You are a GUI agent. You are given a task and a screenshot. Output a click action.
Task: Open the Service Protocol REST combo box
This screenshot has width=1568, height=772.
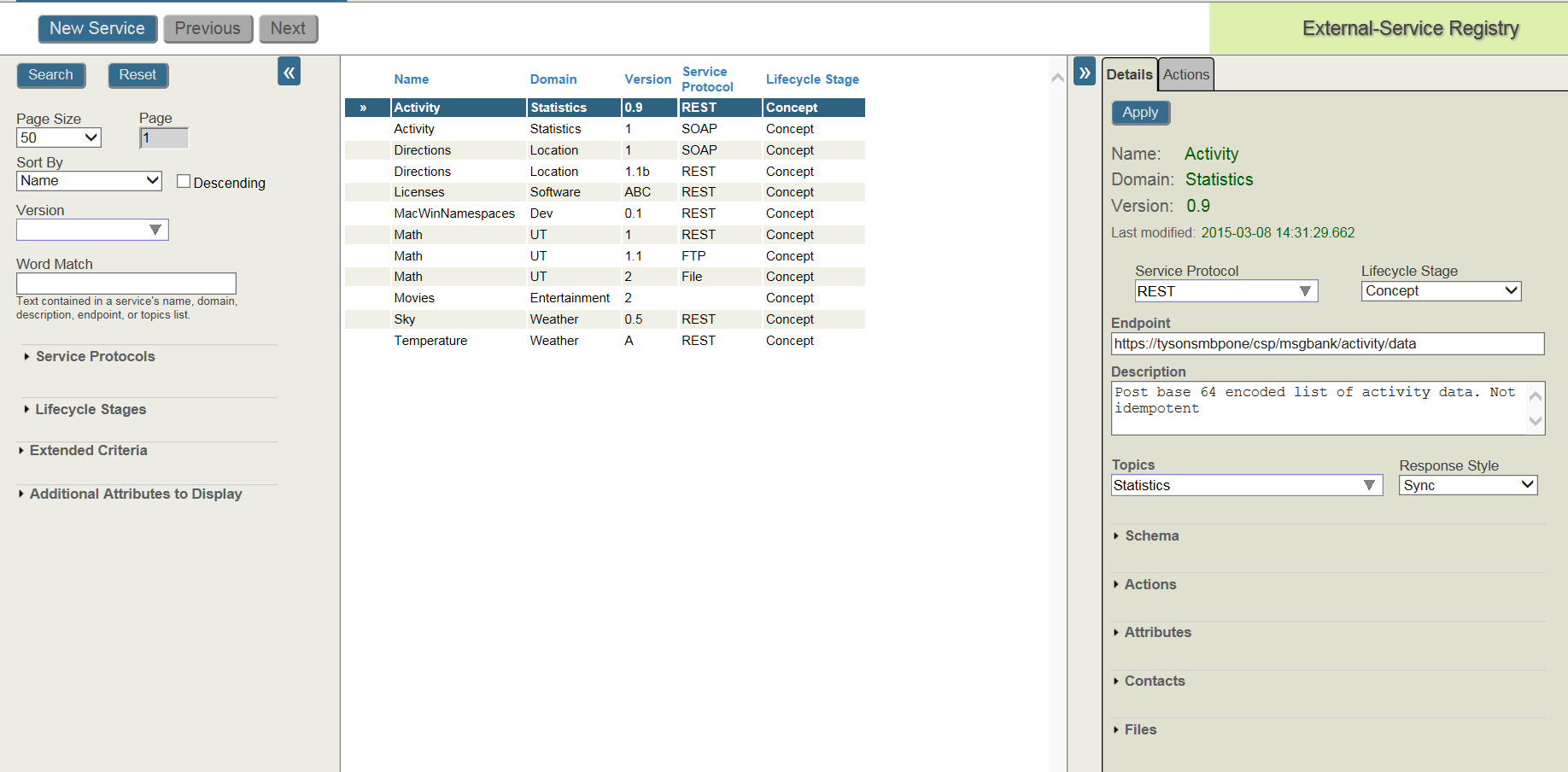pyautogui.click(x=1226, y=291)
